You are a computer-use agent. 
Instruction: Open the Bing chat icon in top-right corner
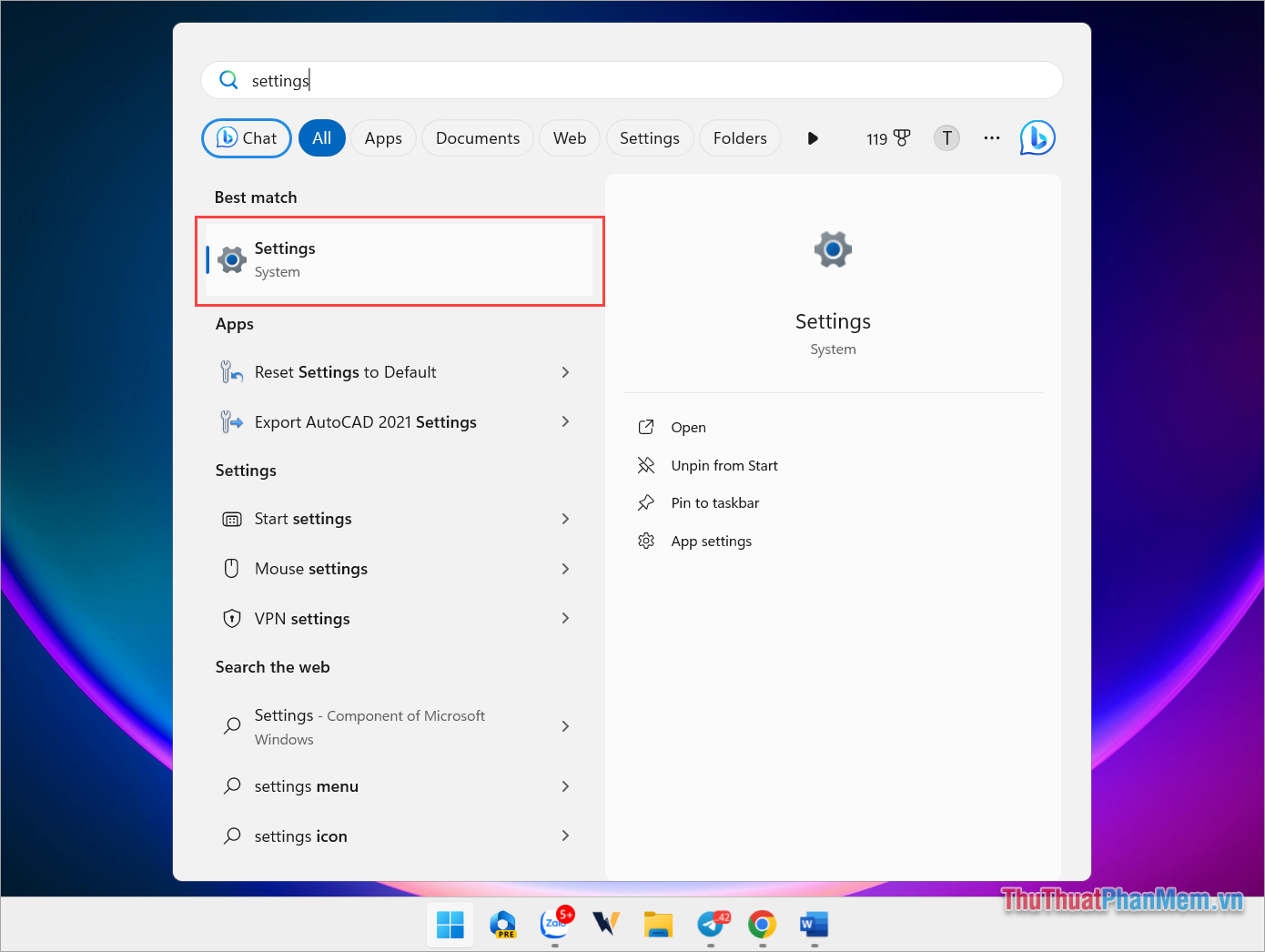(1037, 137)
